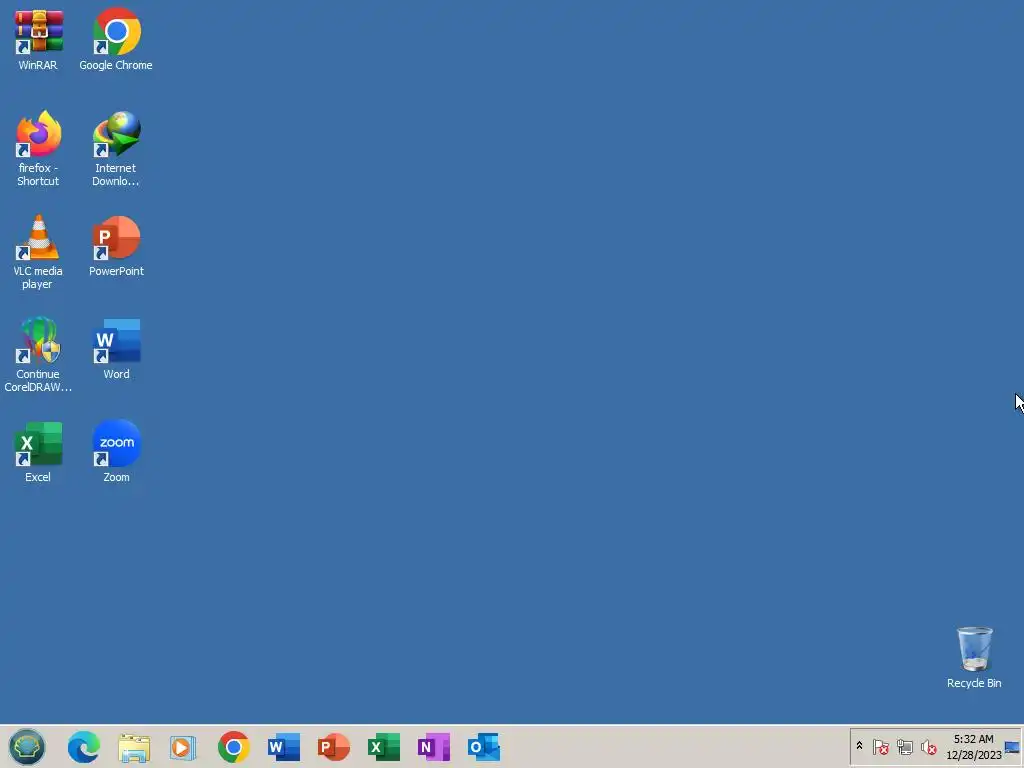Select the firefox - Shortcut desktop icon
Screen dimensions: 1024x768
click(38, 148)
